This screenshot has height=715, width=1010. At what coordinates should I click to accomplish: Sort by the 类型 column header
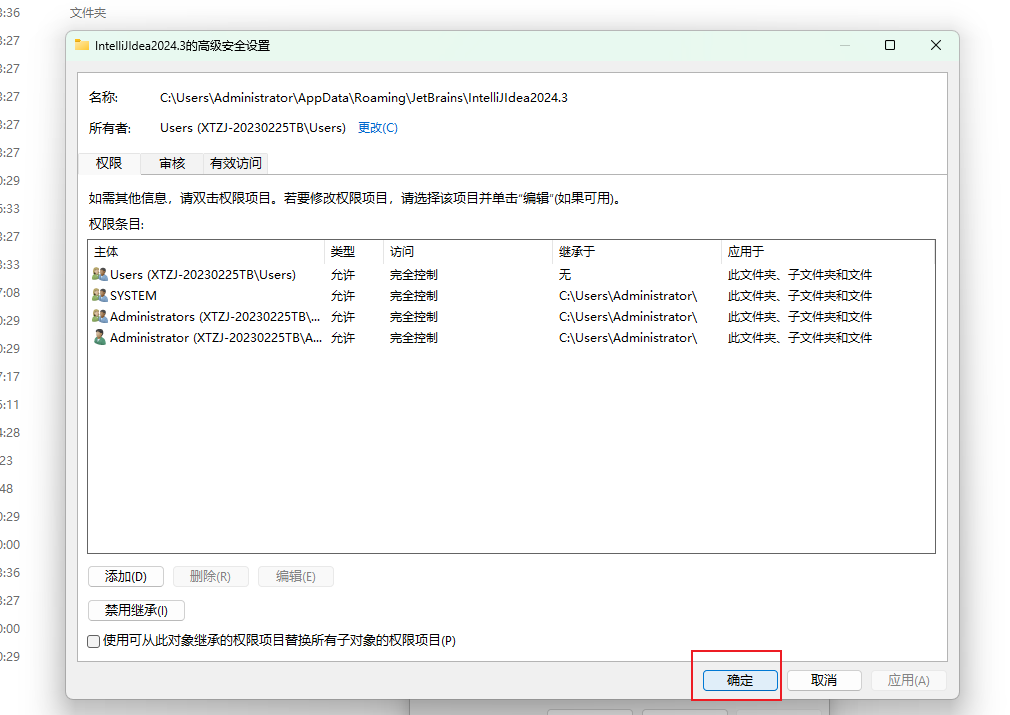(354, 252)
